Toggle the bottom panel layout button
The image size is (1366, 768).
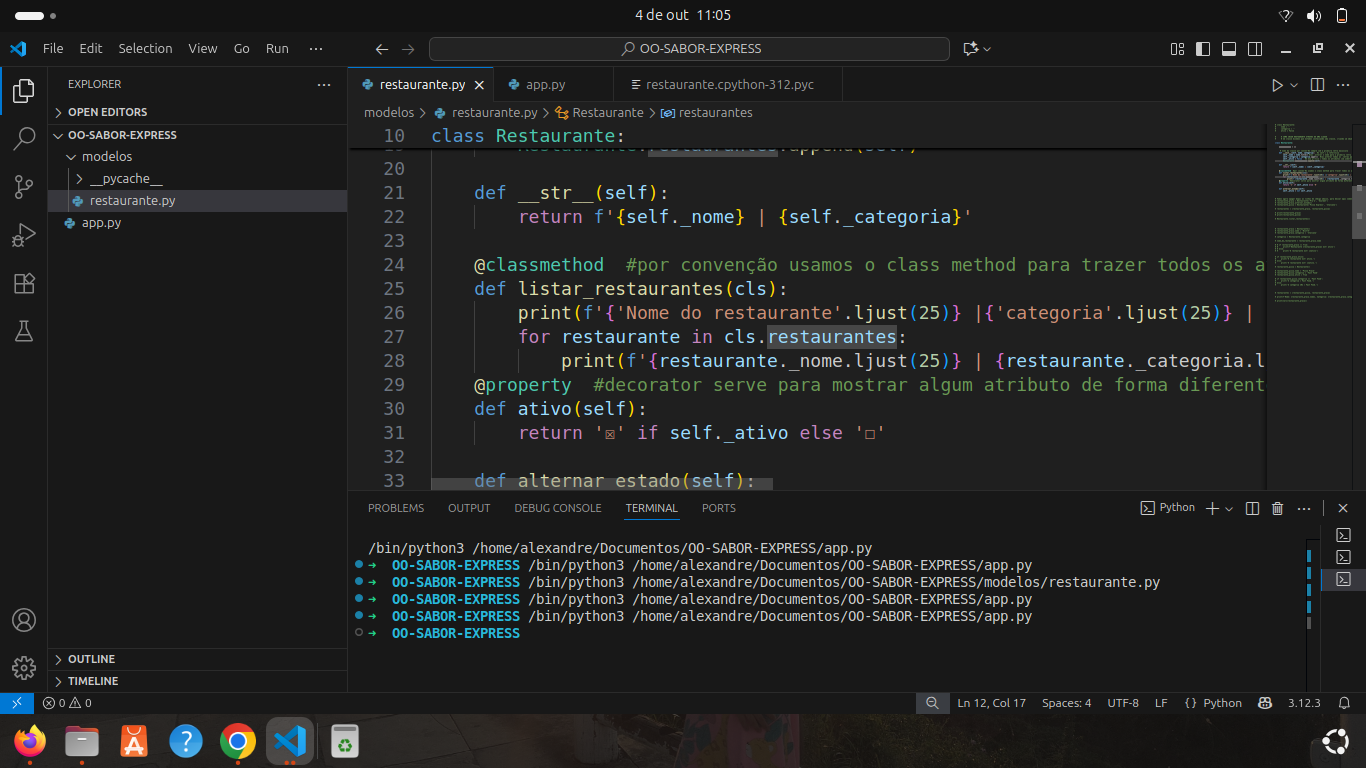tap(1229, 48)
